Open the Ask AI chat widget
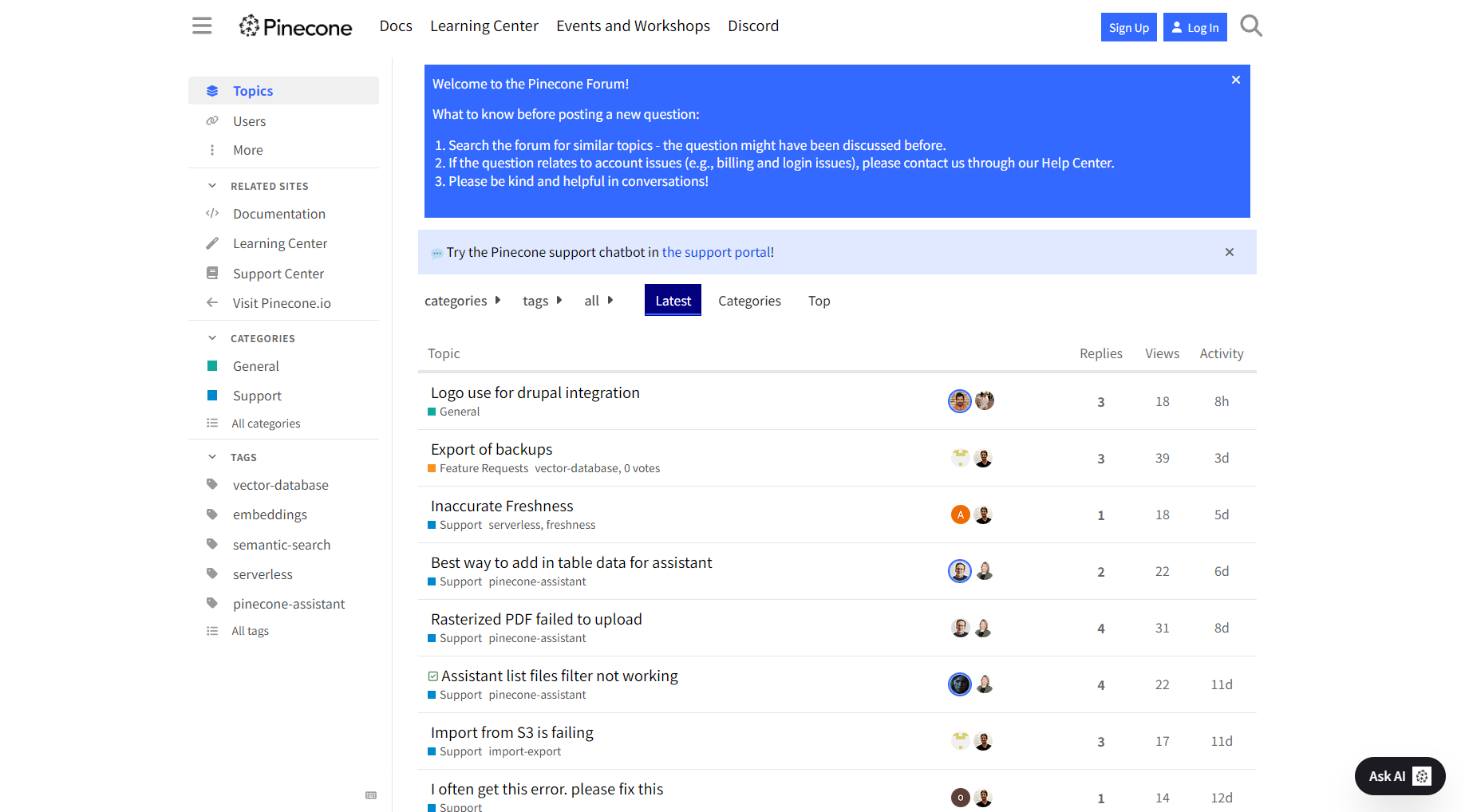This screenshot has height=812, width=1465. 1399,776
